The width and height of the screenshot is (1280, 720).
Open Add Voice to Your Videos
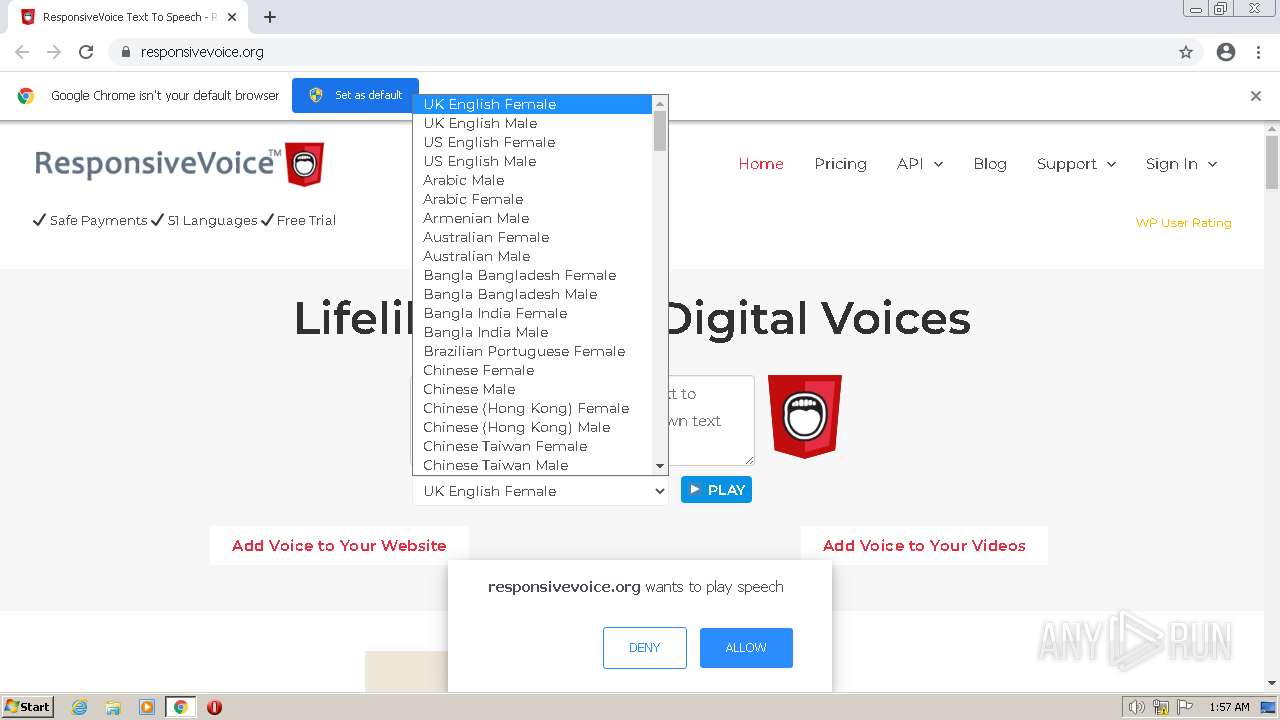click(924, 545)
